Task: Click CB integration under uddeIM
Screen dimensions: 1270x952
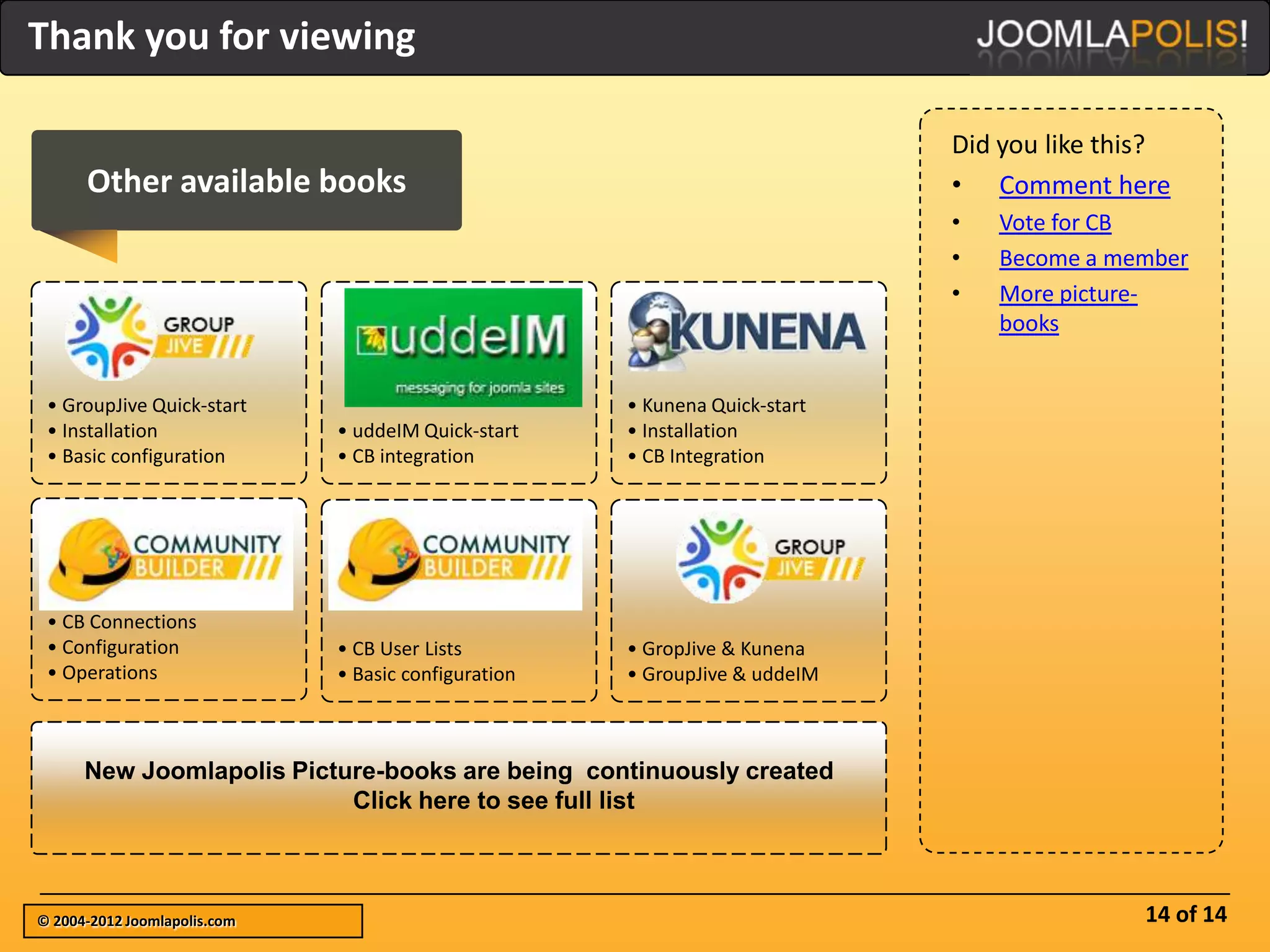Action: 413,456
